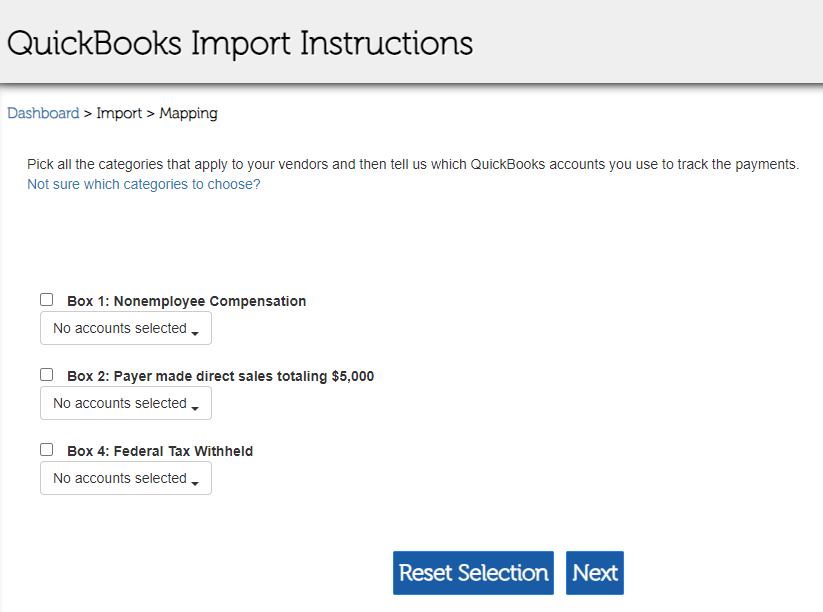Open the 'No accounts selected' dropdown under Nonemployee Compensation
The image size is (823, 612).
click(x=120, y=328)
